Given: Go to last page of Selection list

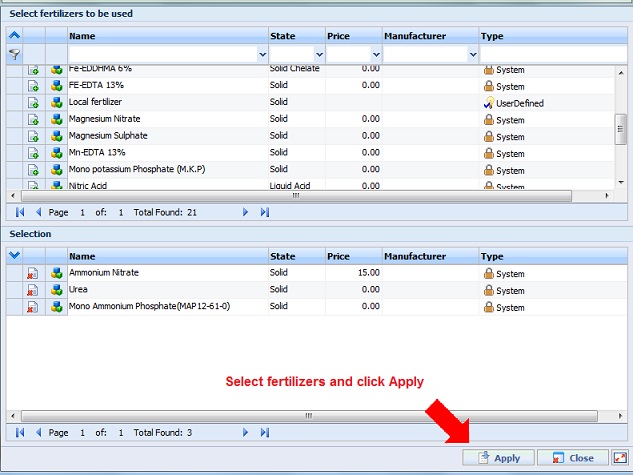Looking at the screenshot, I should pos(264,433).
